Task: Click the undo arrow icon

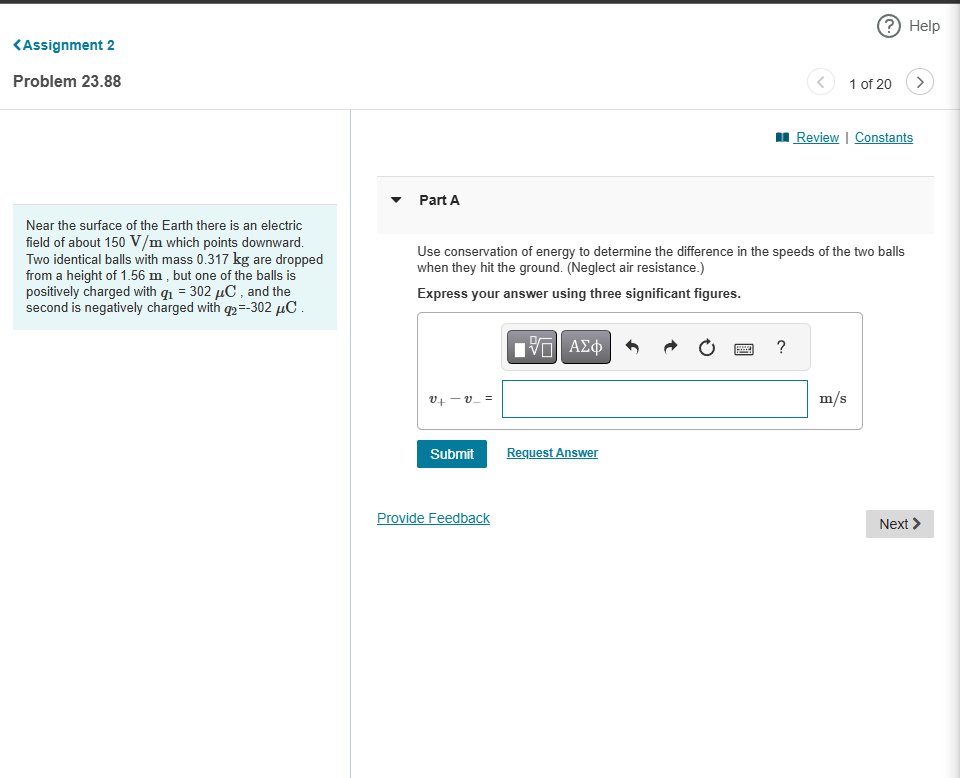Action: (632, 348)
